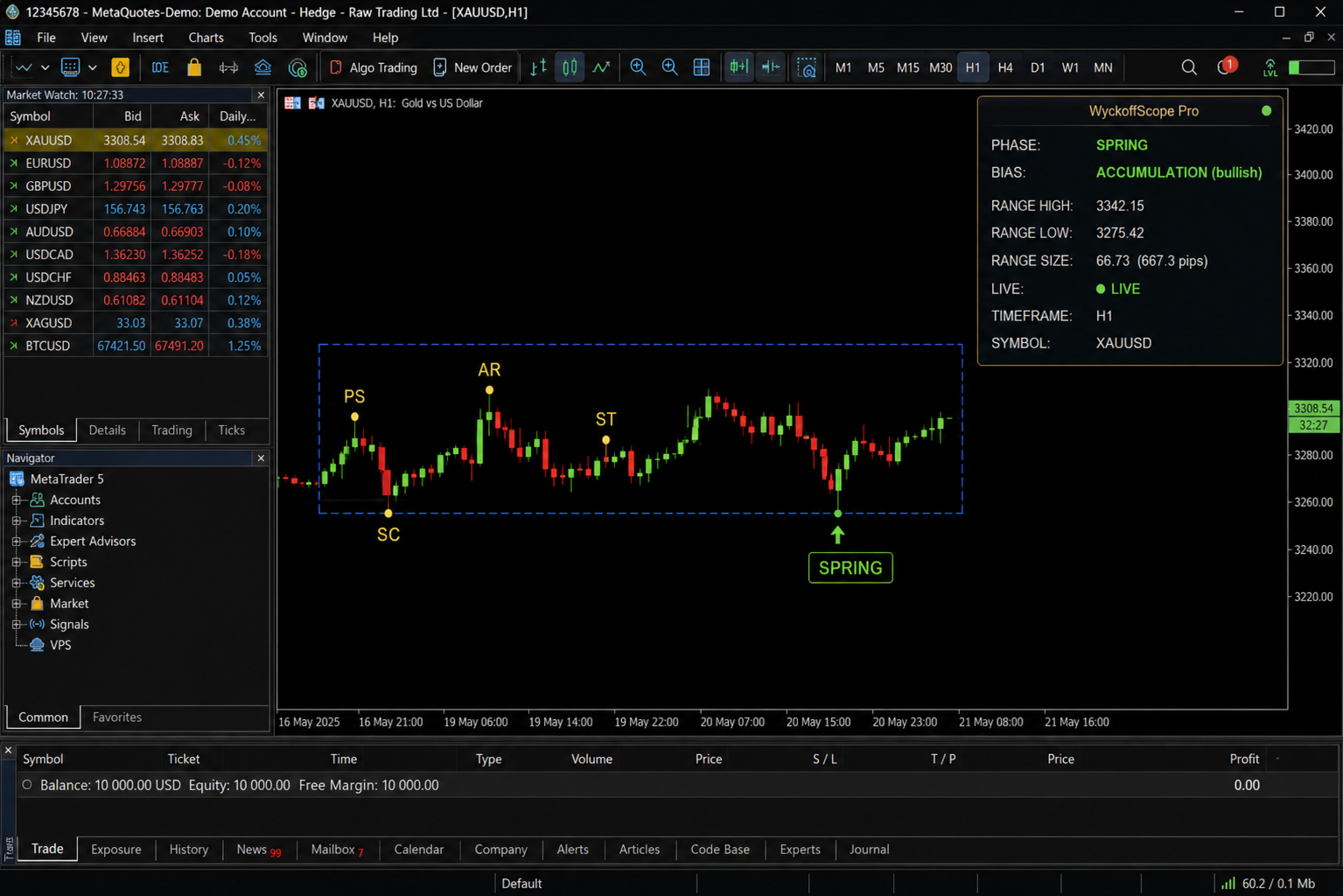Close the Market Watch panel

tap(261, 94)
